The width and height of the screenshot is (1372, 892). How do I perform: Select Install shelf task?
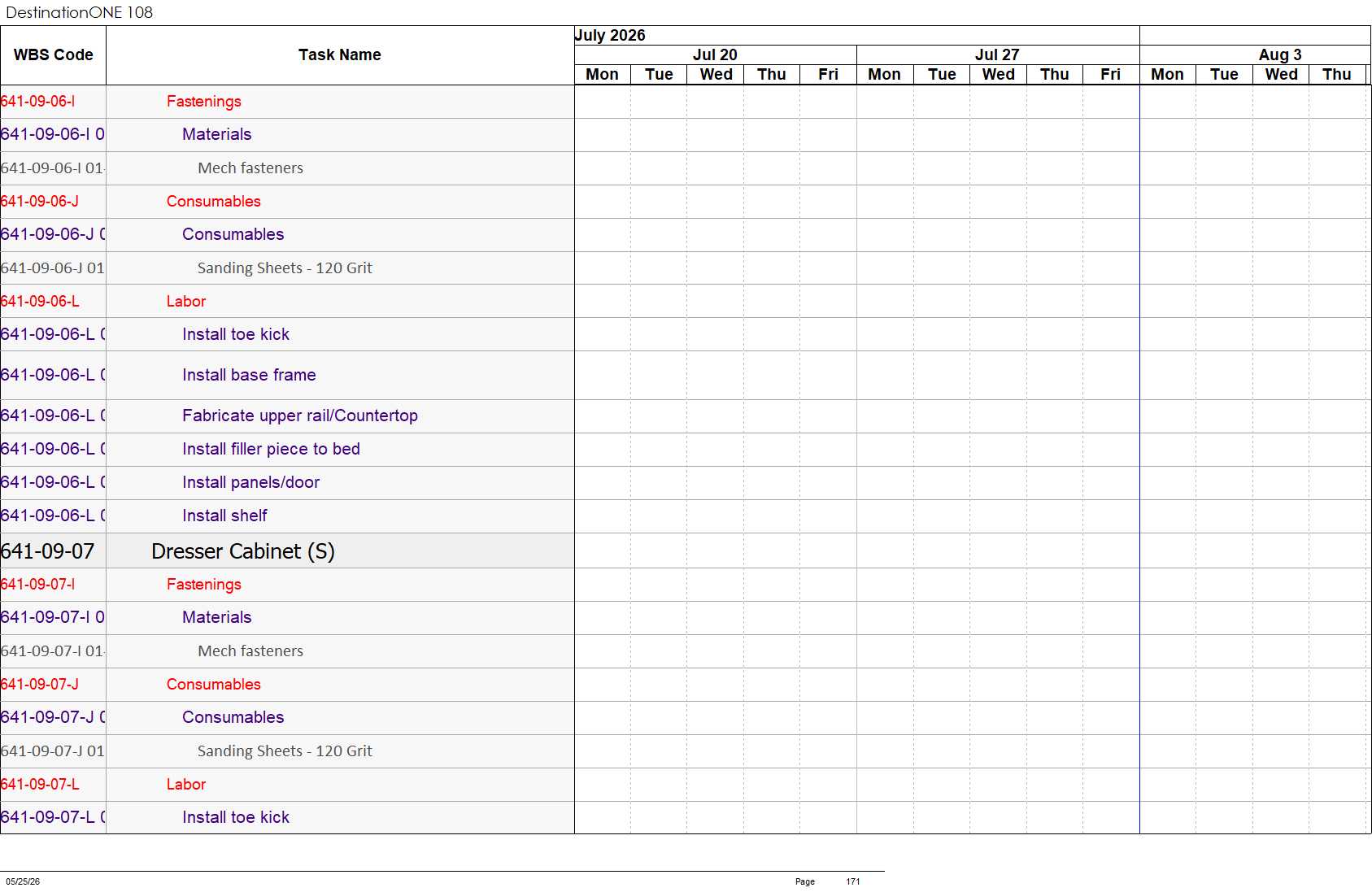click(x=224, y=516)
